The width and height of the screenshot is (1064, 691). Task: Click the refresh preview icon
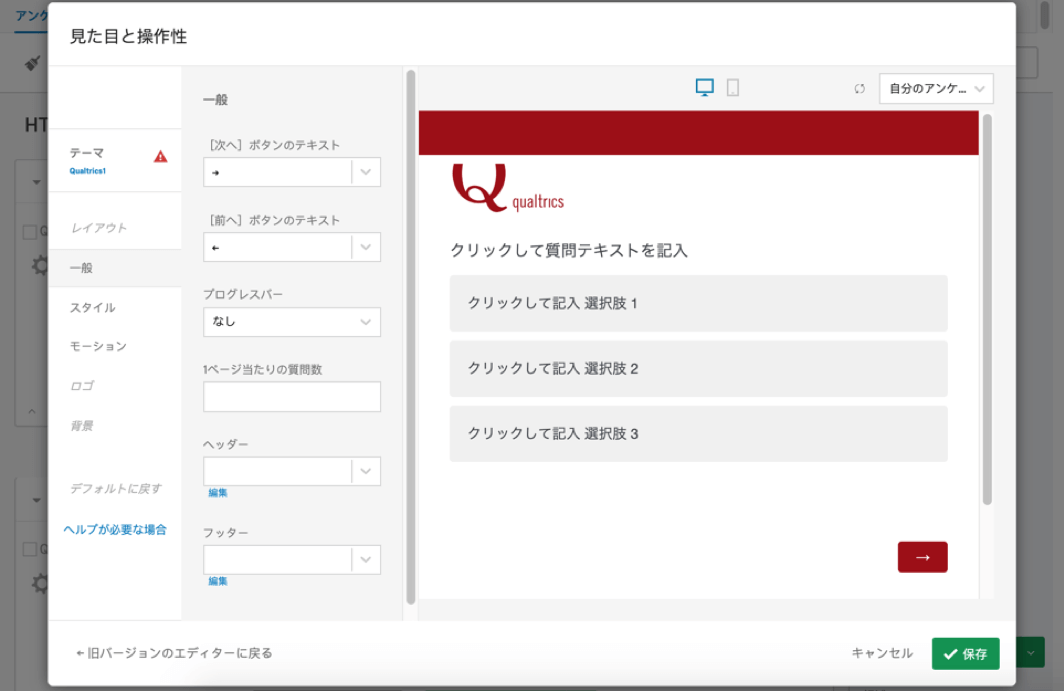tap(861, 88)
